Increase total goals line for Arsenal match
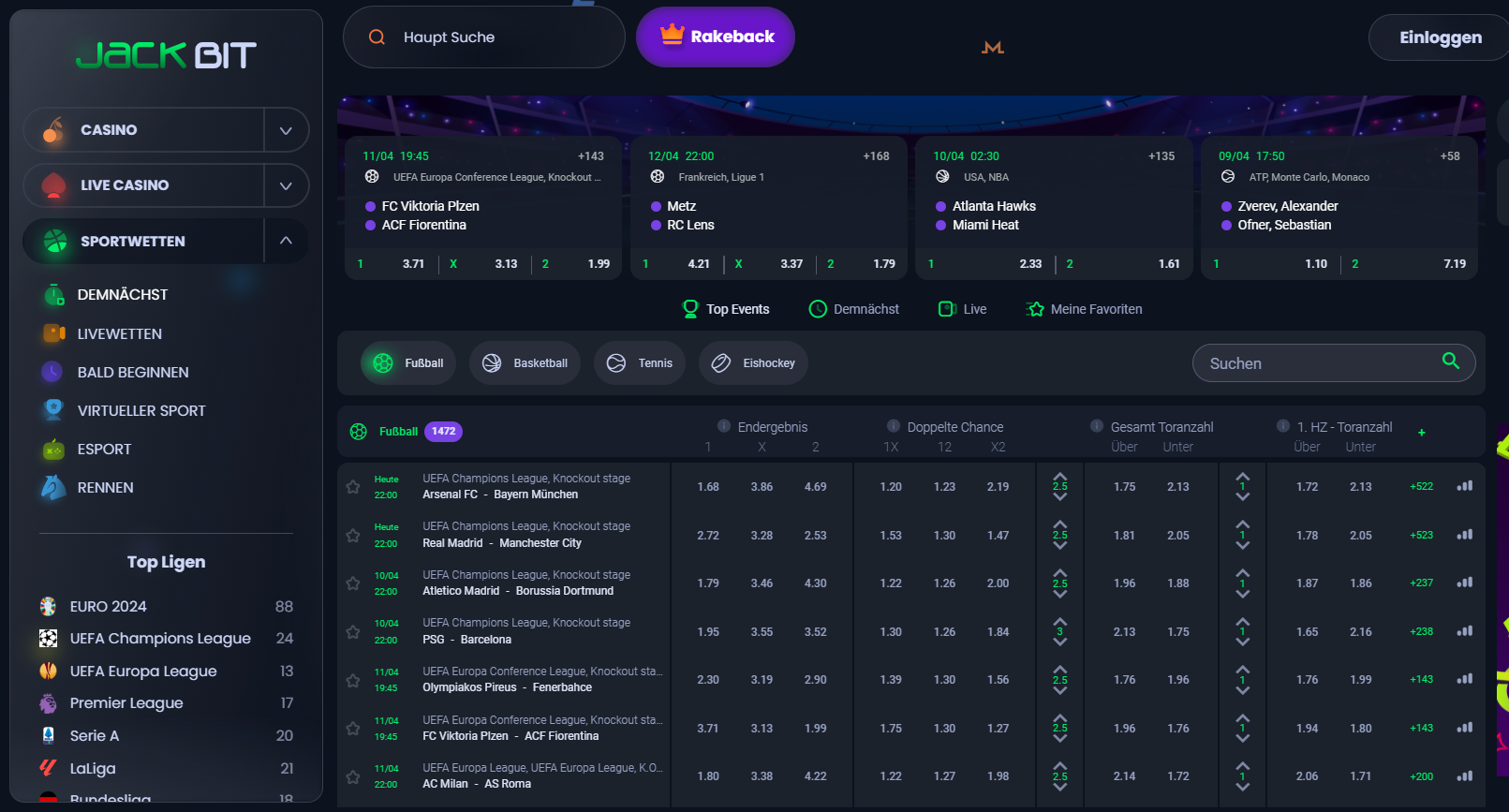The height and width of the screenshot is (812, 1509). click(1060, 476)
